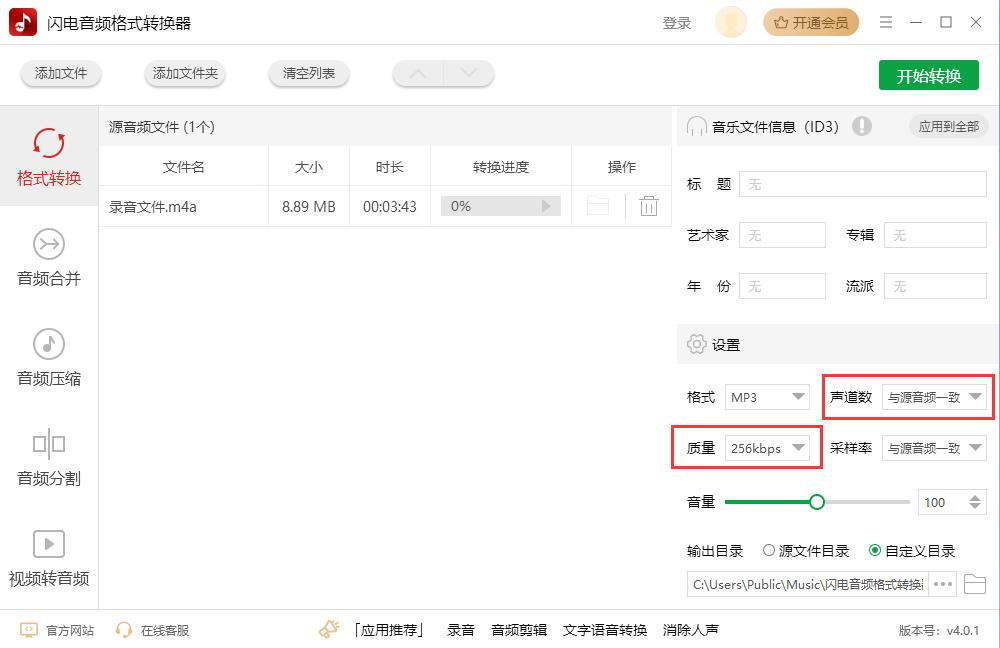The image size is (1000, 648).
Task: Expand the 采样率 sample rate dropdown
Action: [933, 448]
